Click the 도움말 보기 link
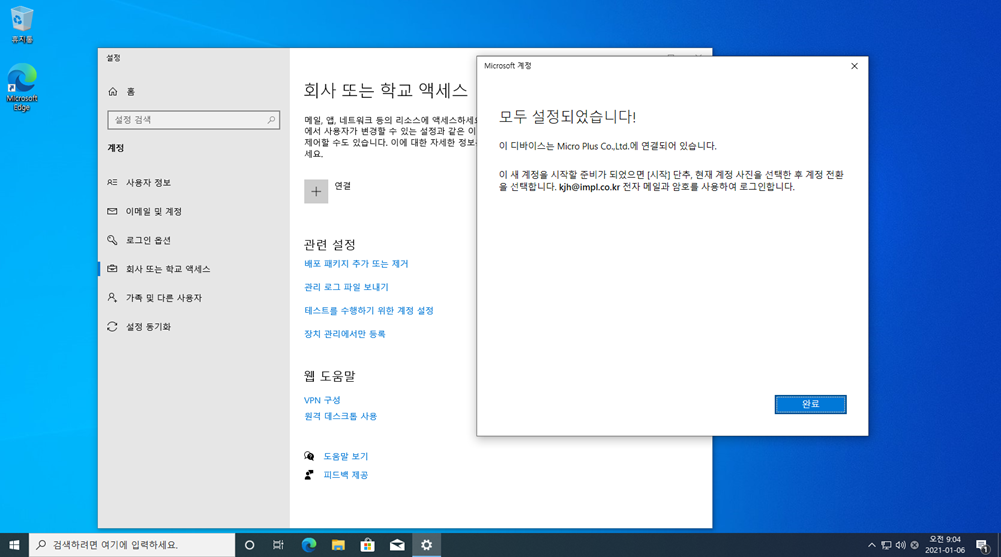Viewport: 1001px width, 557px height. click(x=345, y=456)
